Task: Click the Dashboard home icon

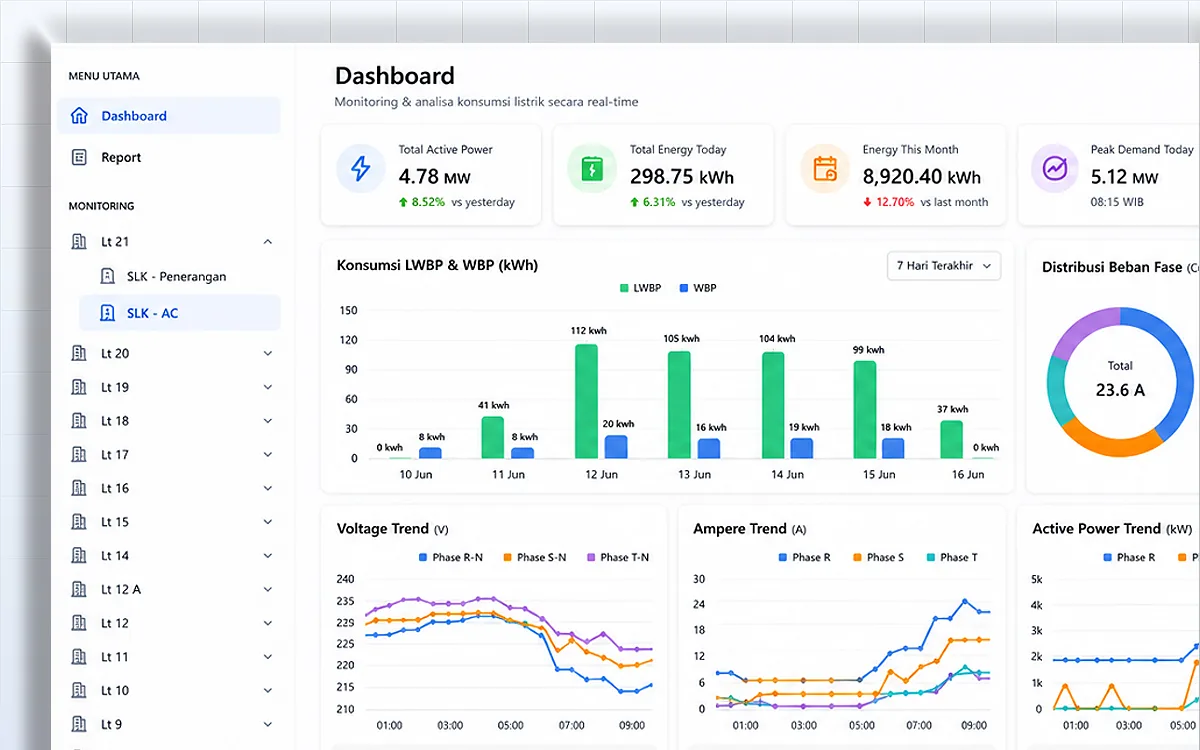Action: 80,116
